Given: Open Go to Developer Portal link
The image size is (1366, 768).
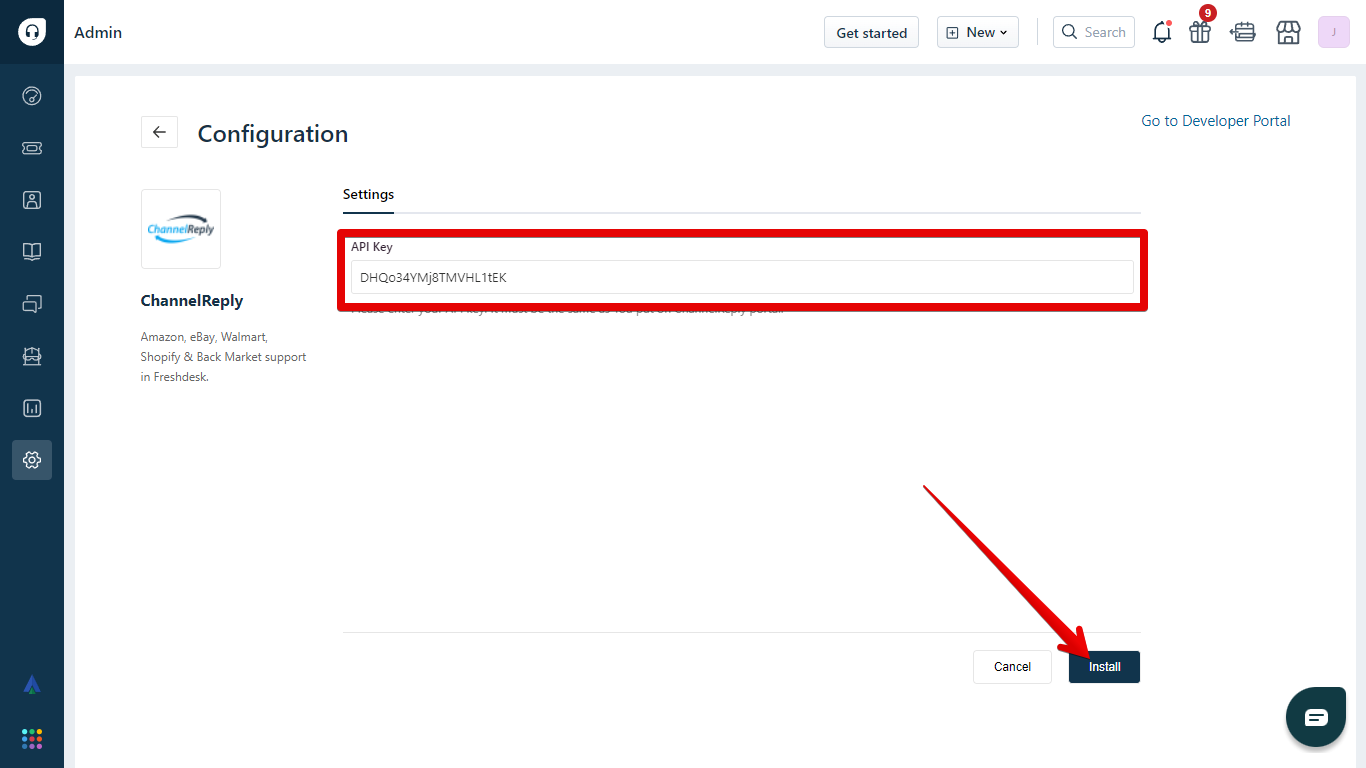Looking at the screenshot, I should [1216, 121].
